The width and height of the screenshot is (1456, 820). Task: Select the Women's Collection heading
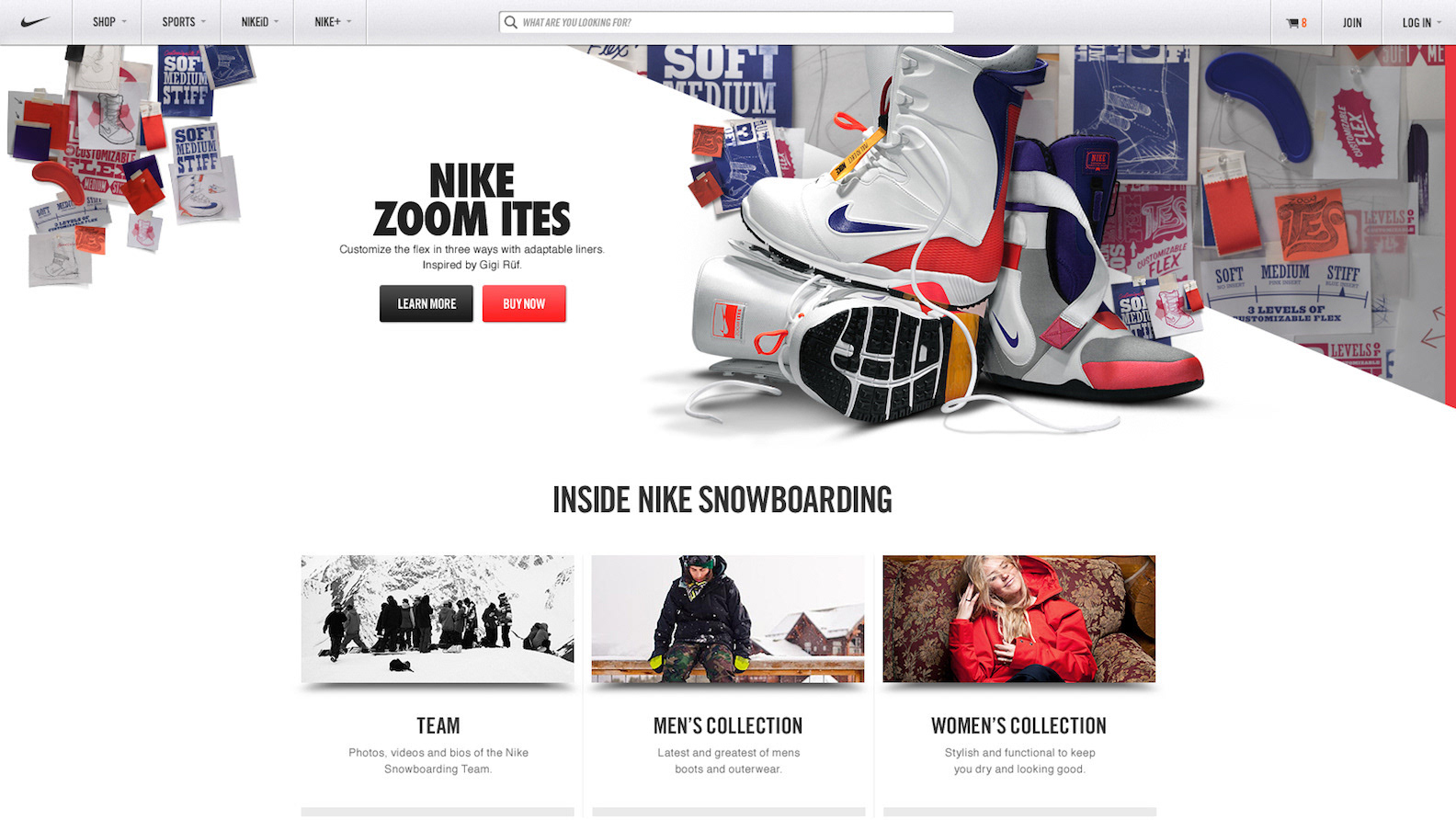(x=1019, y=725)
